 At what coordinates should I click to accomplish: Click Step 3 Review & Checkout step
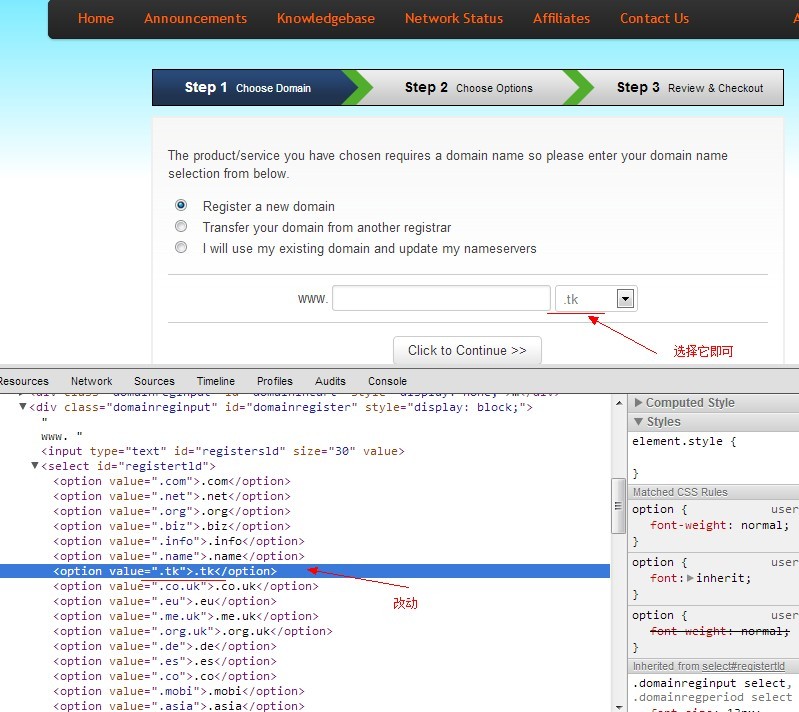[690, 88]
